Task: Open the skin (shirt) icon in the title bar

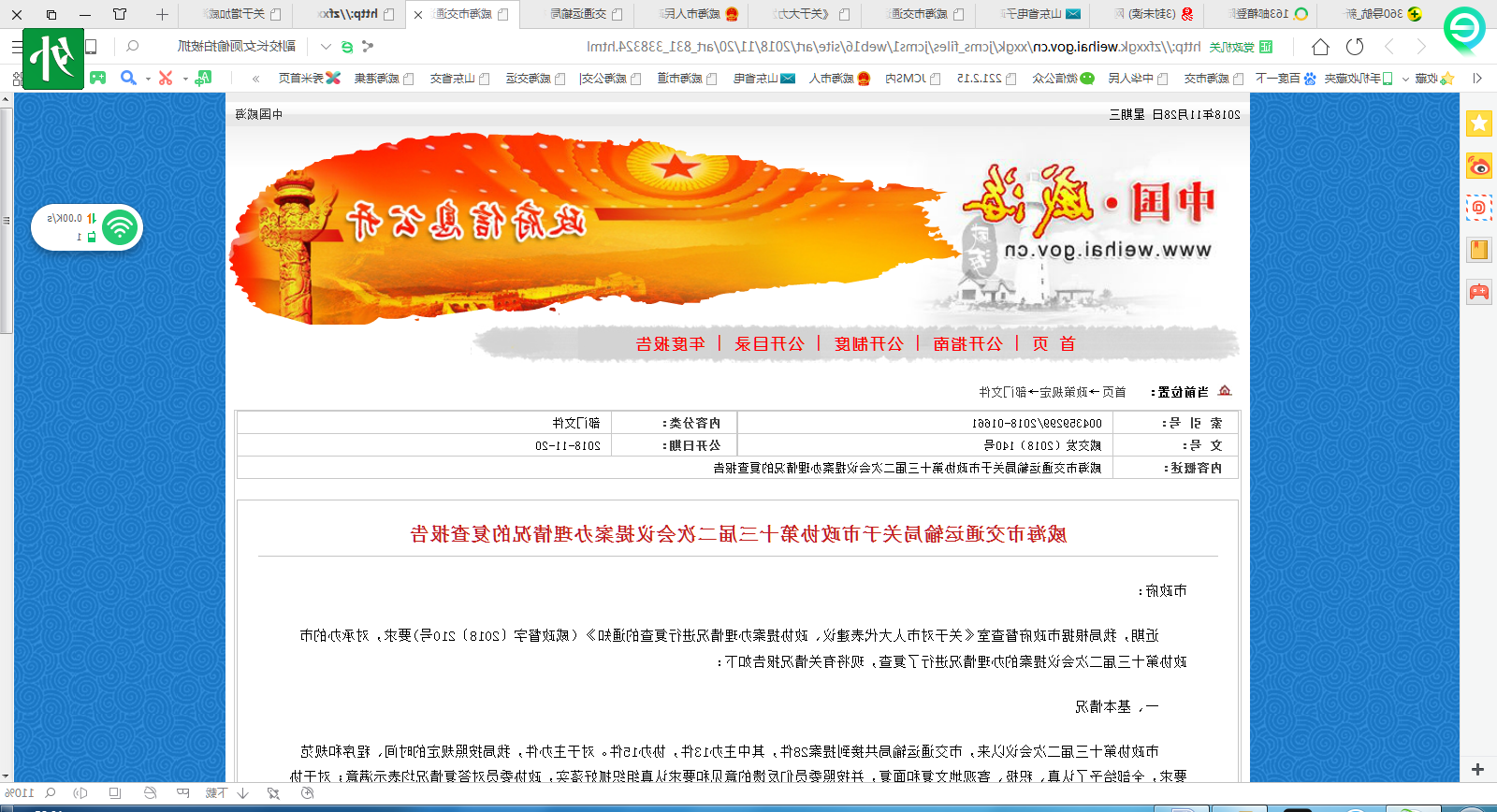Action: tap(120, 14)
